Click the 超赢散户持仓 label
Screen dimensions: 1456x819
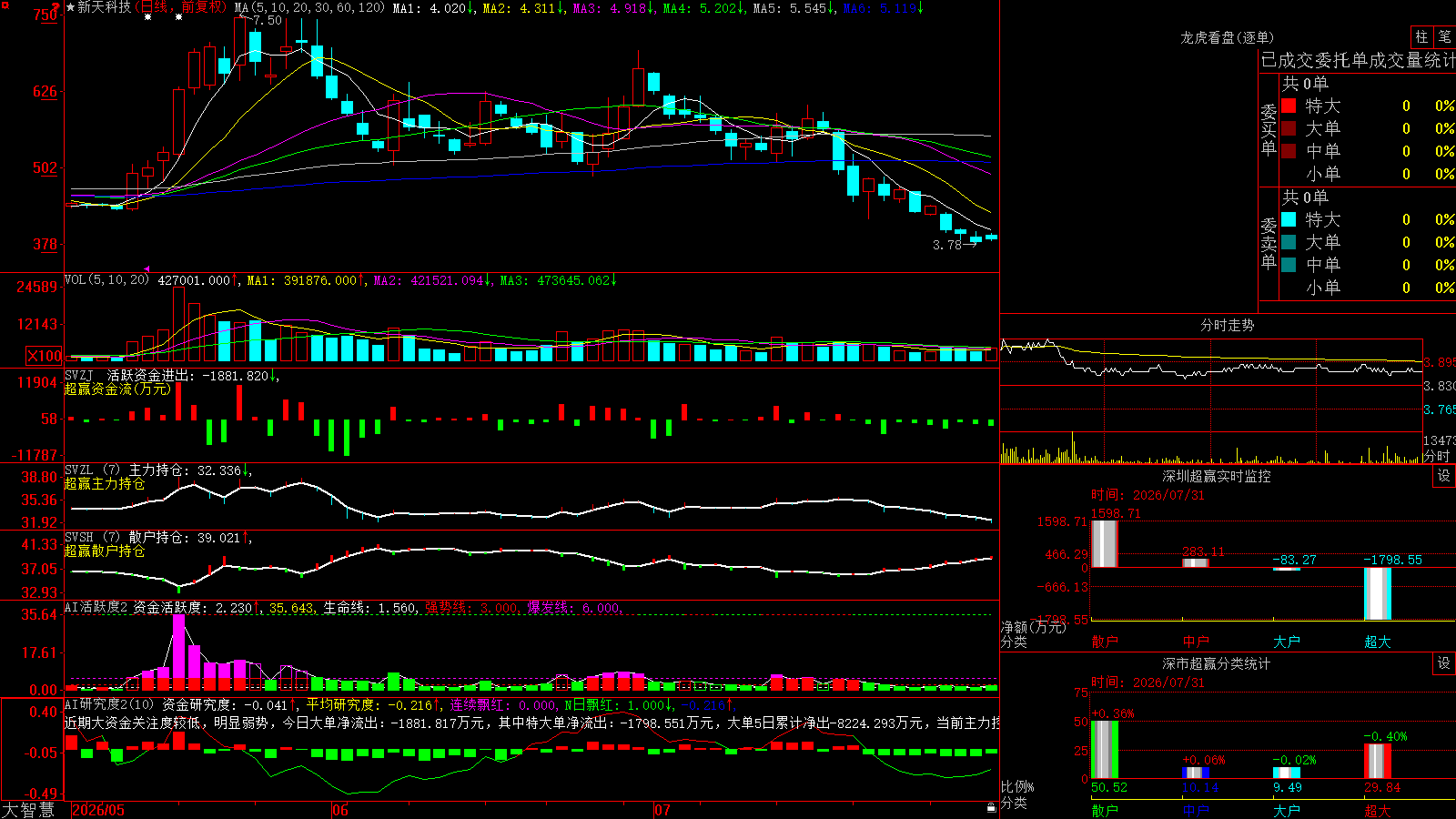click(105, 551)
